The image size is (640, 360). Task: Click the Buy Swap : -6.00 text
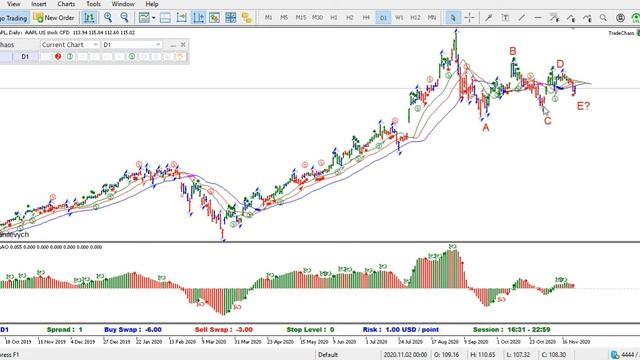(x=133, y=329)
